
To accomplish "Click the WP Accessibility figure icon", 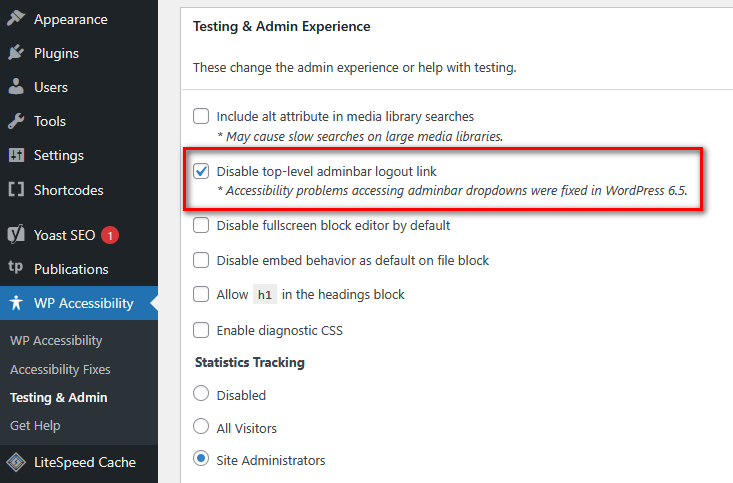I will pyautogui.click(x=16, y=303).
